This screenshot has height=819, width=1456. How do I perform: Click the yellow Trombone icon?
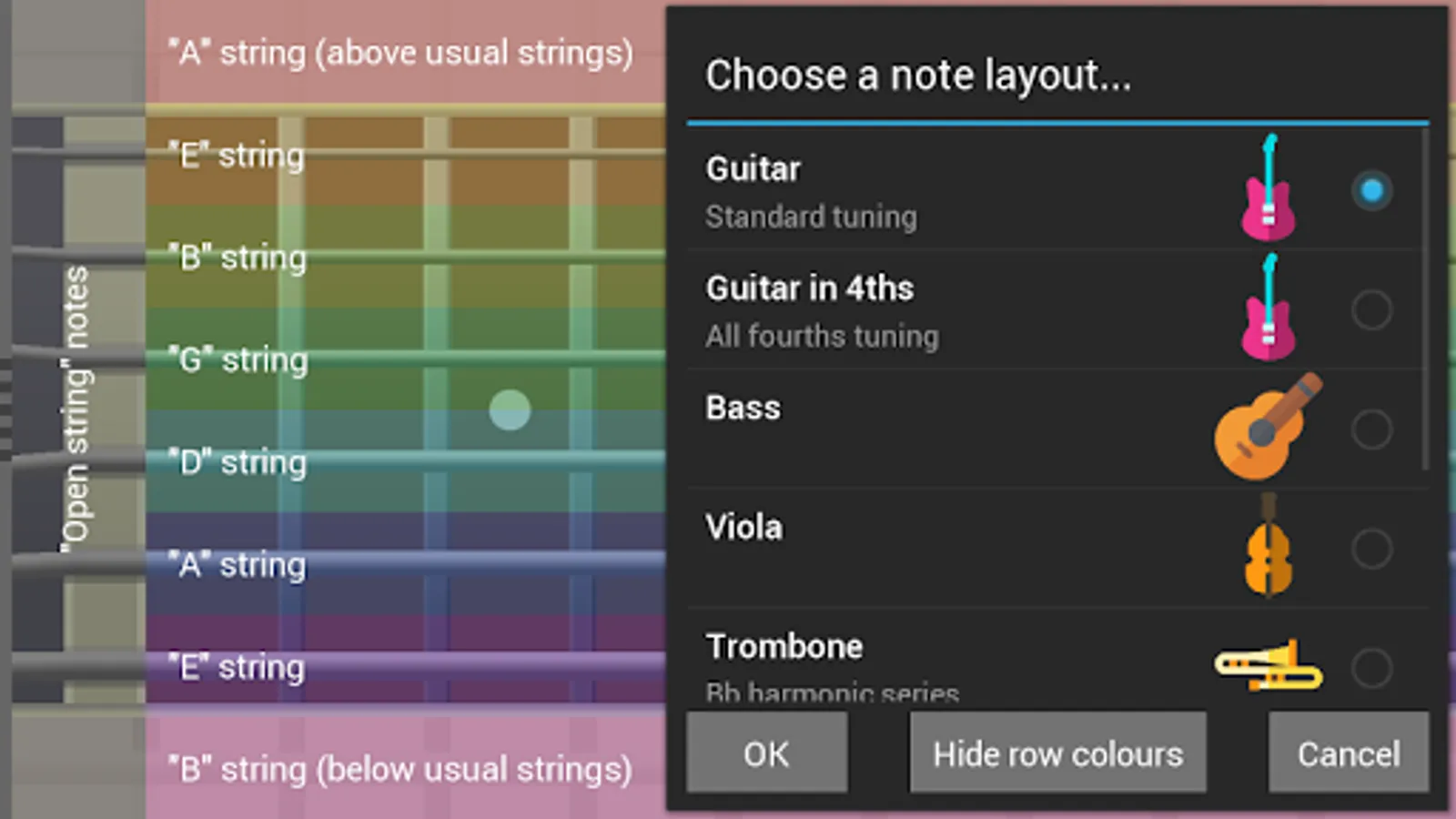pos(1269,665)
